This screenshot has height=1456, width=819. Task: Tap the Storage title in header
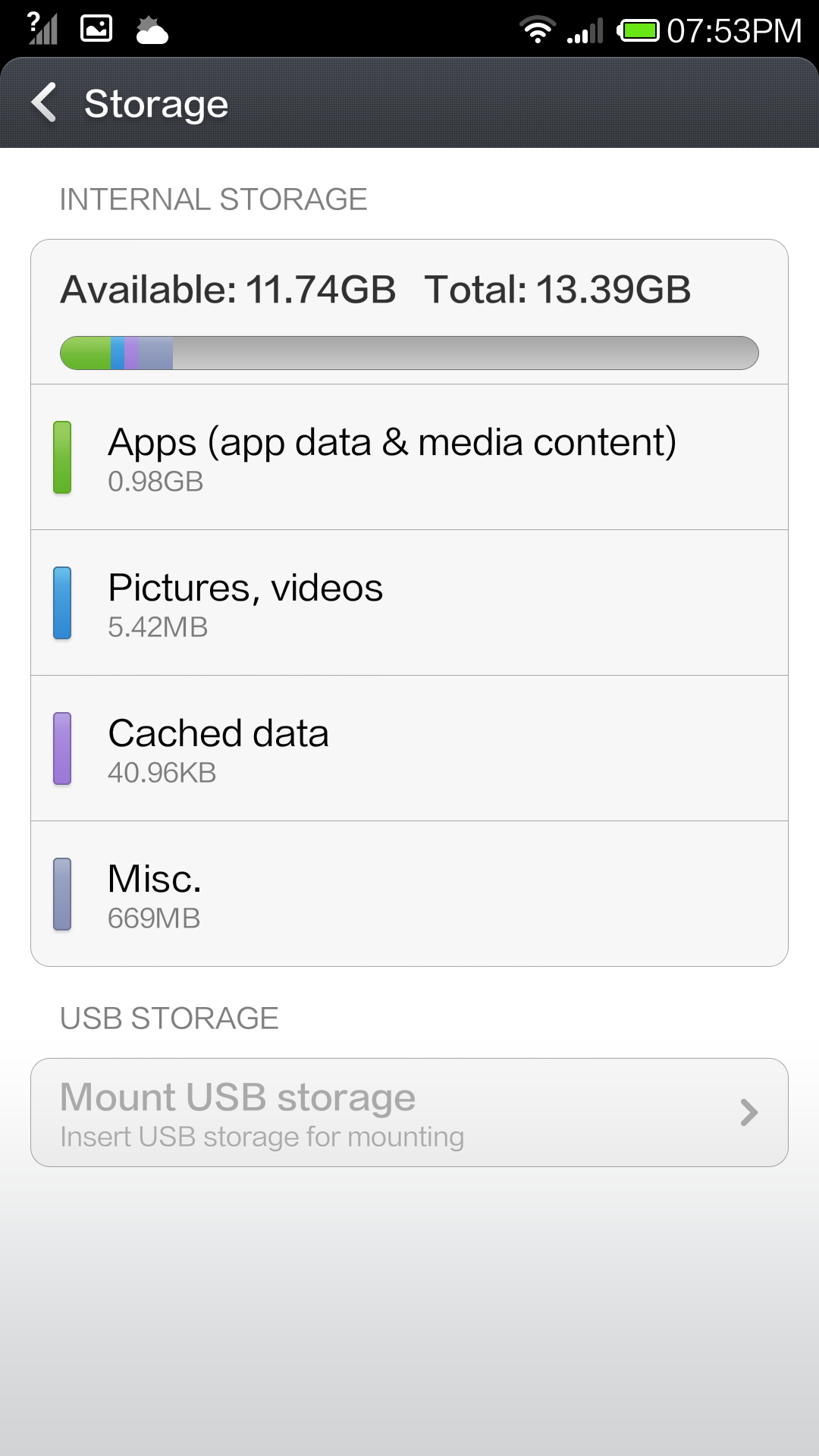pos(156,104)
